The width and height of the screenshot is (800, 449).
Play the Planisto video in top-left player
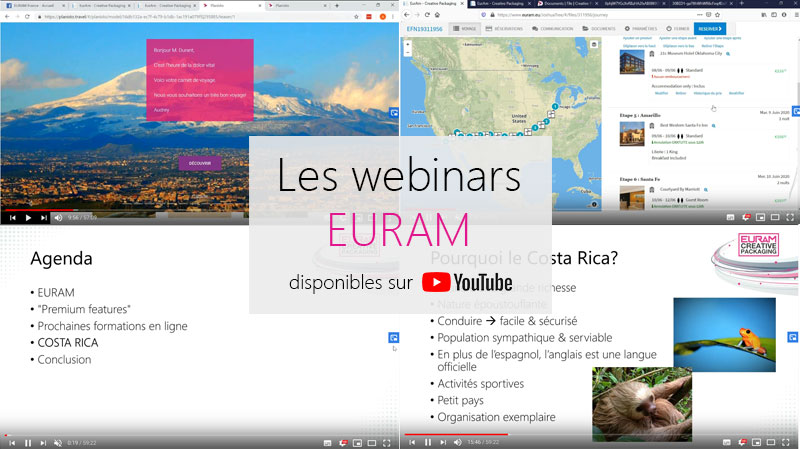coord(28,218)
